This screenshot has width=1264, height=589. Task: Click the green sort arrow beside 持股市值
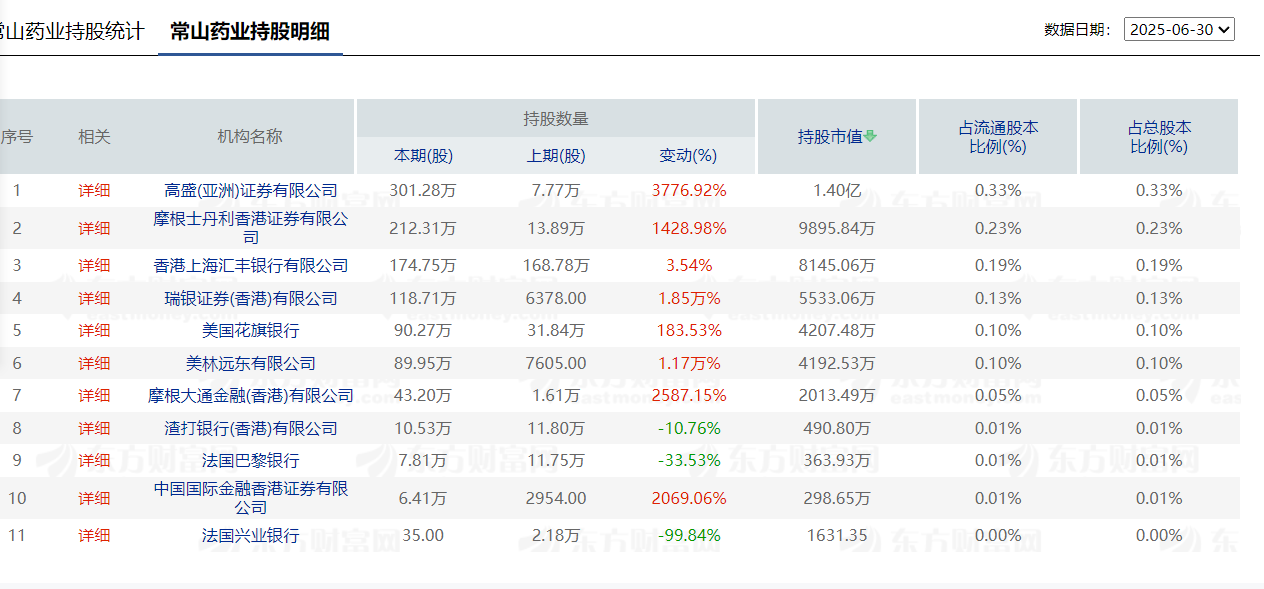870,137
